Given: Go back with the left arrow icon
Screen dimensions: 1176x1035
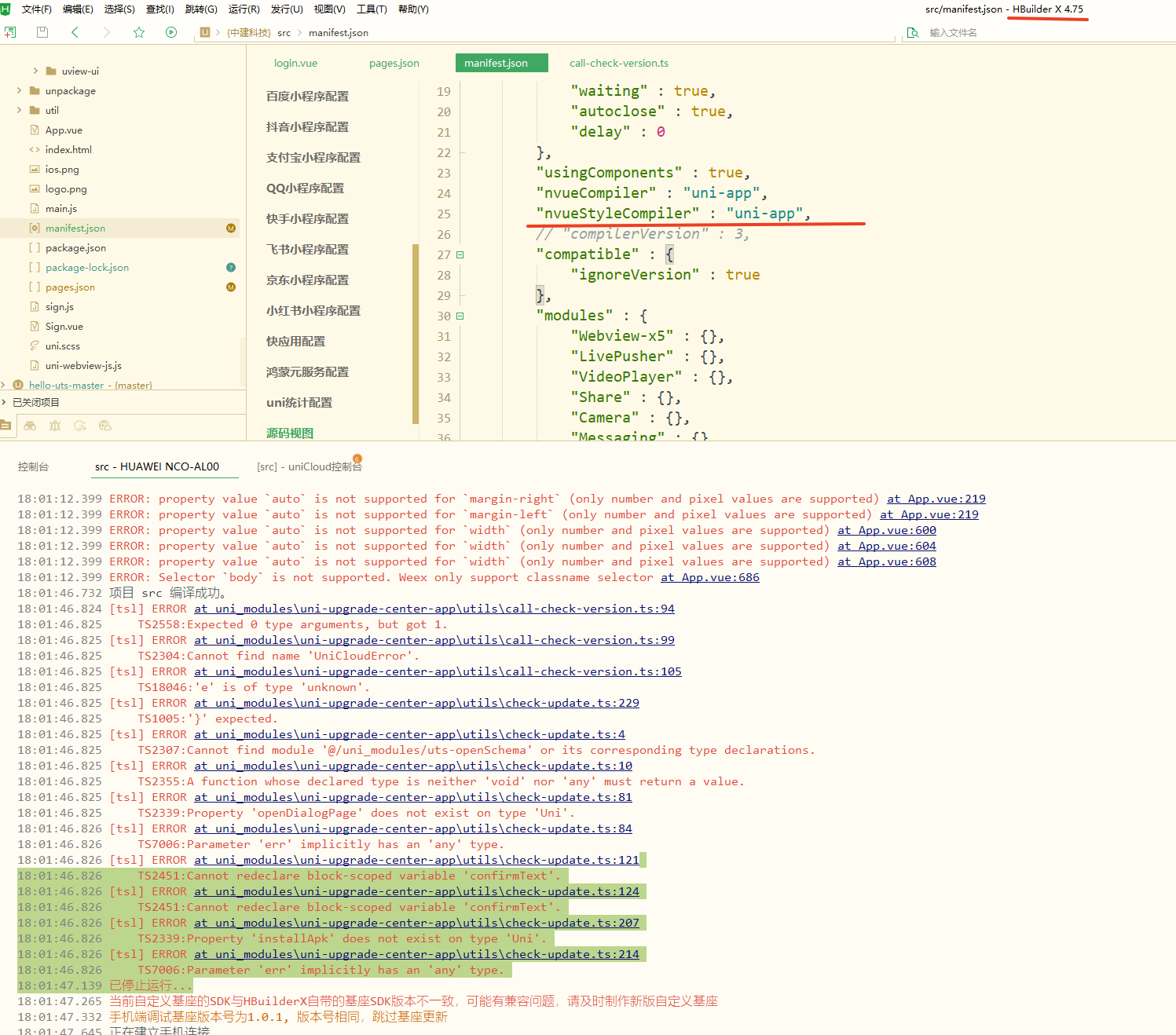Looking at the screenshot, I should pos(75,32).
